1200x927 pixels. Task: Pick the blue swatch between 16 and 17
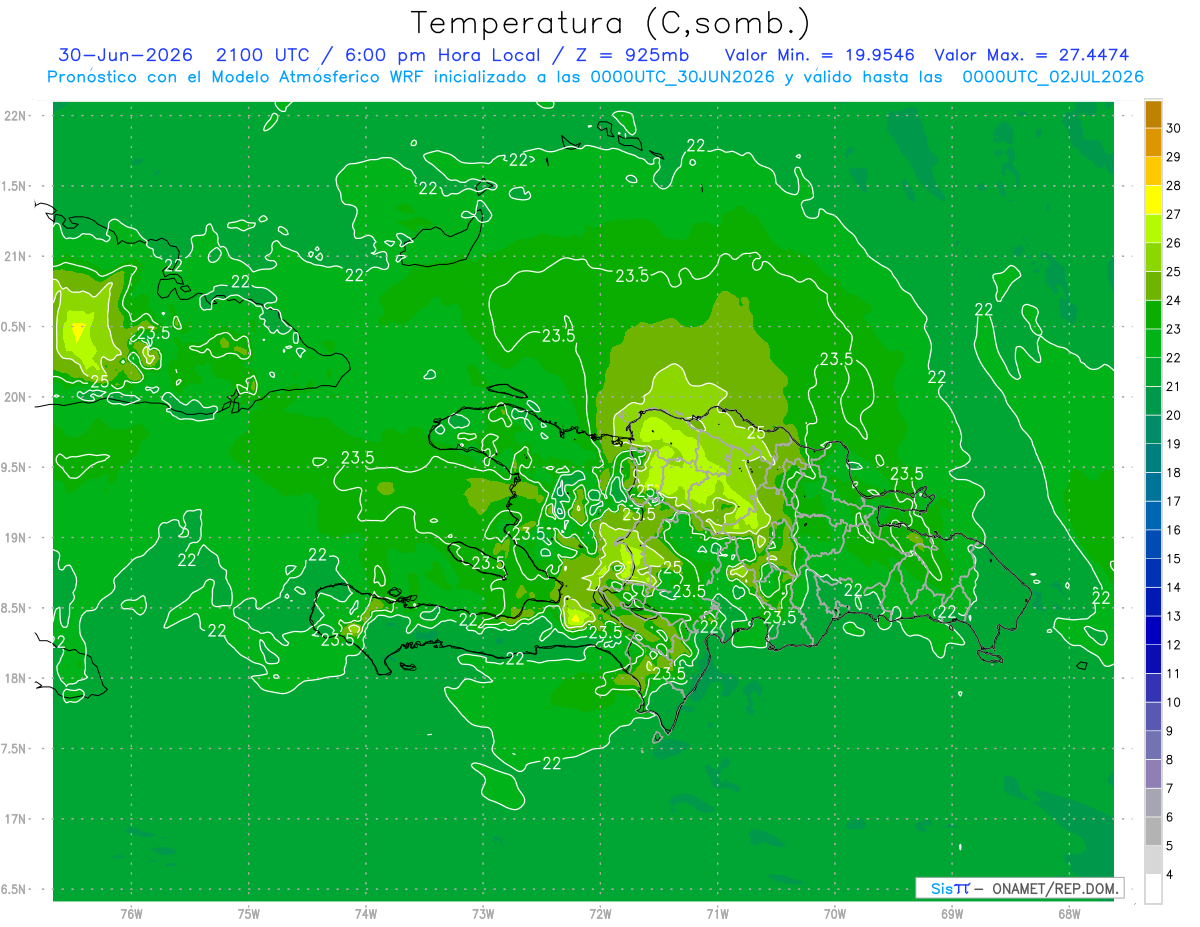click(x=1153, y=515)
